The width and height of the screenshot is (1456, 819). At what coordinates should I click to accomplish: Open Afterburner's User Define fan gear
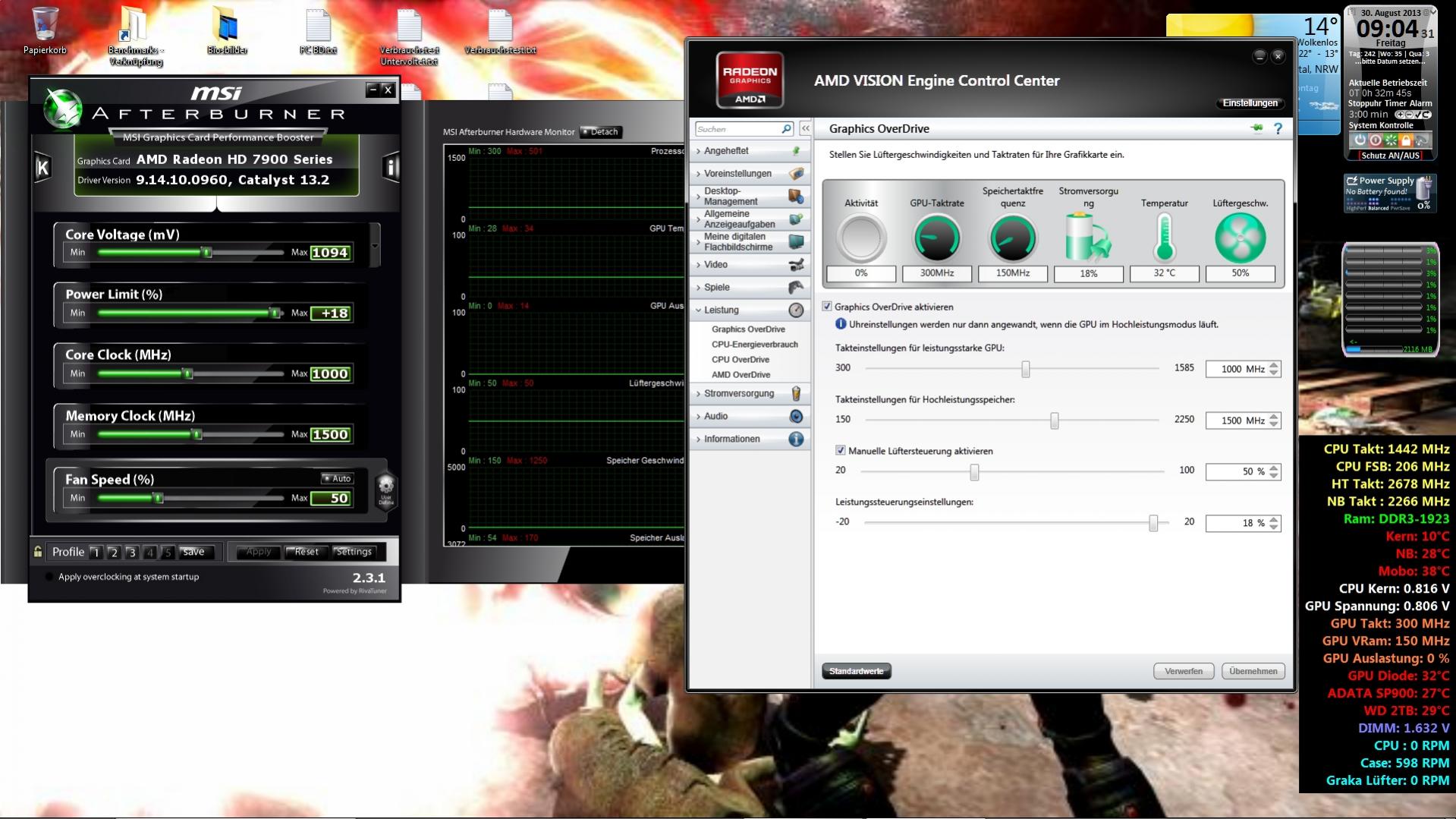pyautogui.click(x=386, y=490)
